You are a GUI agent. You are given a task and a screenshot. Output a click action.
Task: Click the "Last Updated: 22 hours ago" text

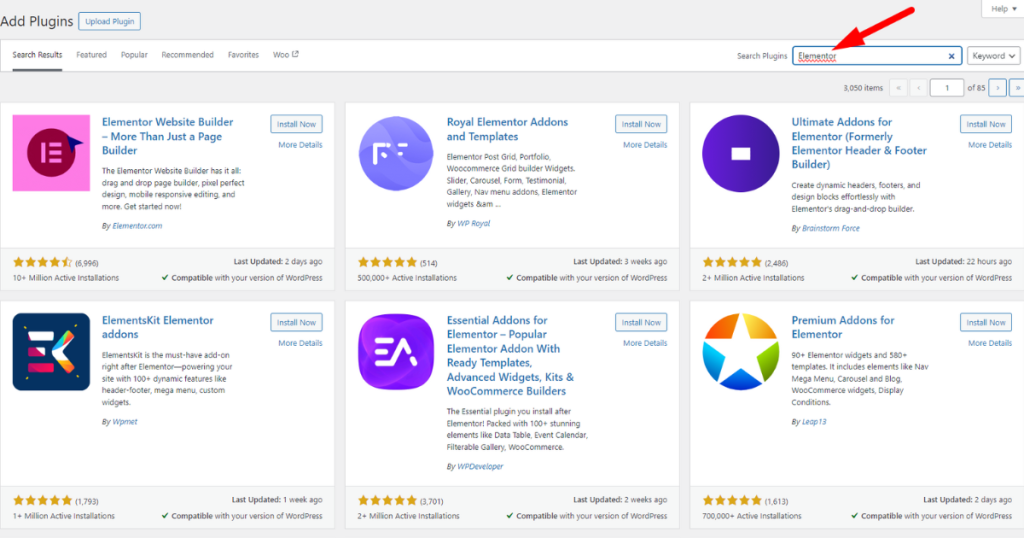(963, 262)
